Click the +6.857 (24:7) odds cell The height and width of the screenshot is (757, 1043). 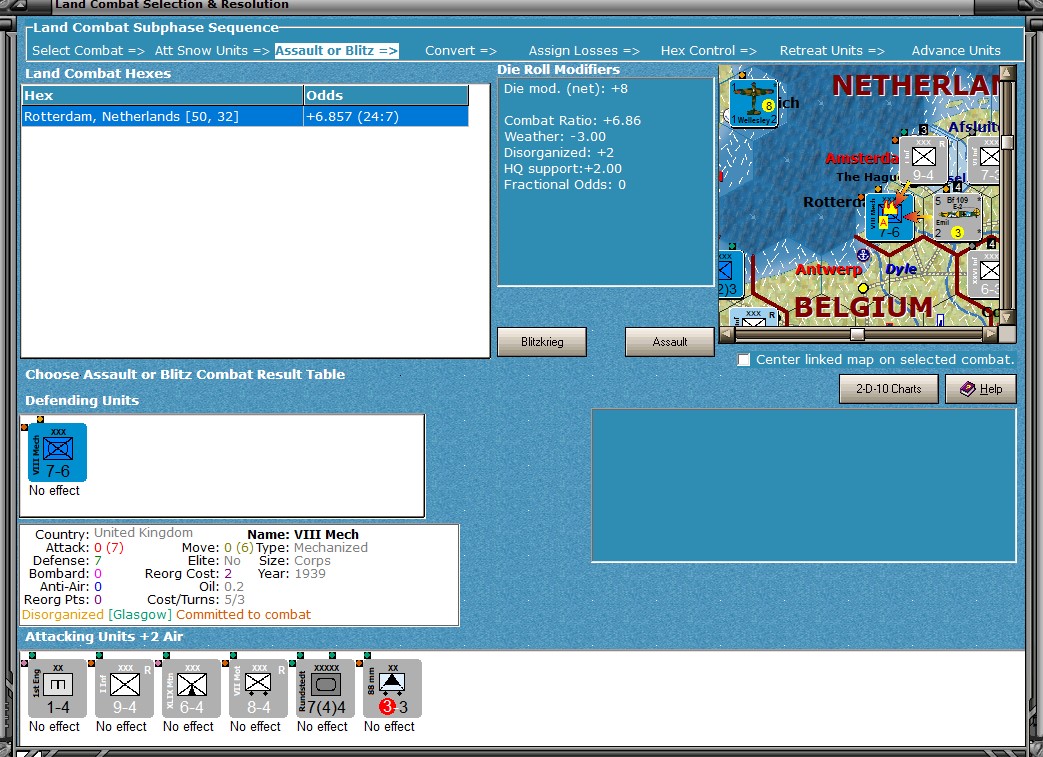[386, 116]
